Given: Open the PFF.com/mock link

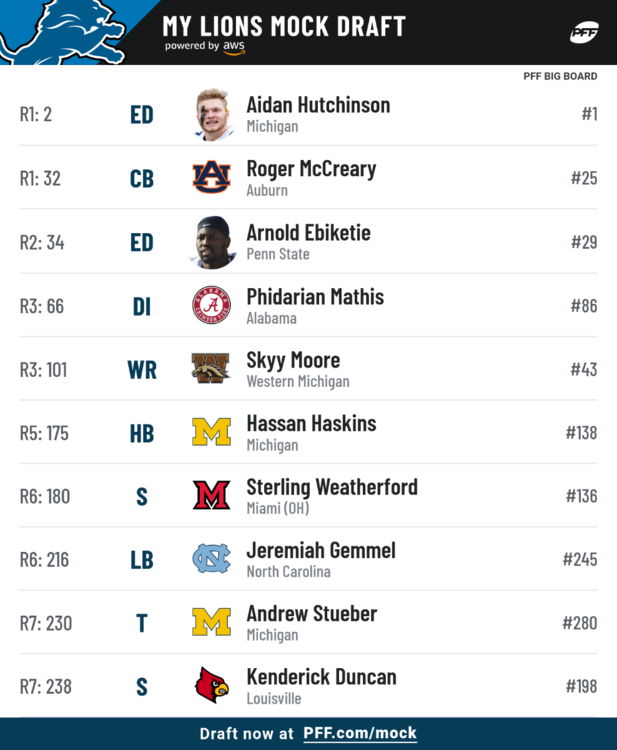Looking at the screenshot, I should click(360, 734).
